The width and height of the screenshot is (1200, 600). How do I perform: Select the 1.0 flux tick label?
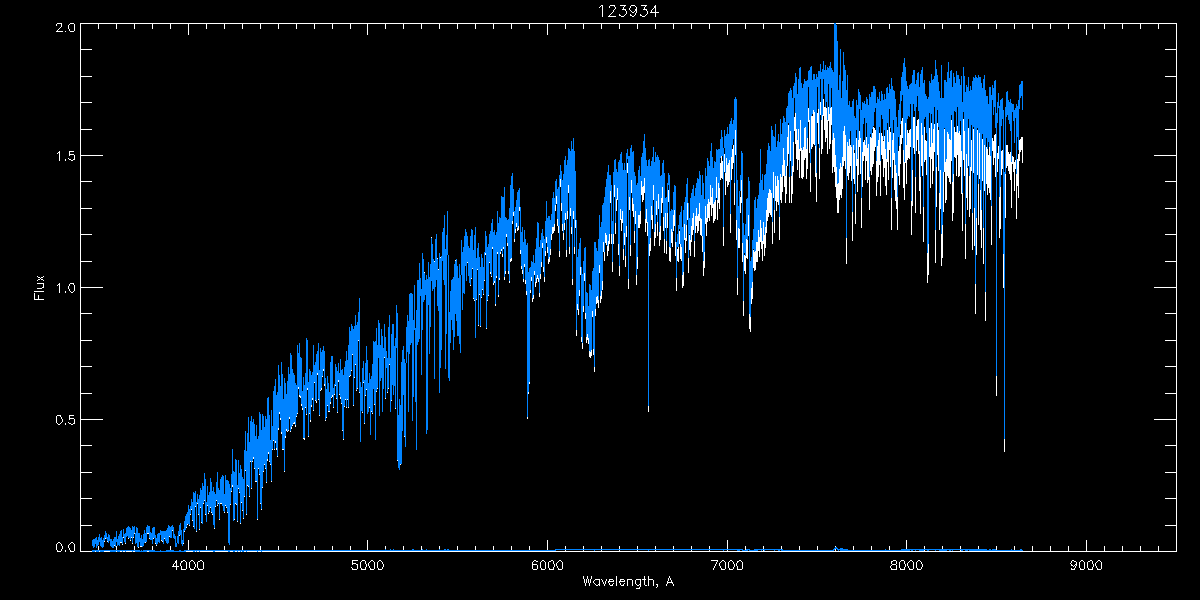65,288
